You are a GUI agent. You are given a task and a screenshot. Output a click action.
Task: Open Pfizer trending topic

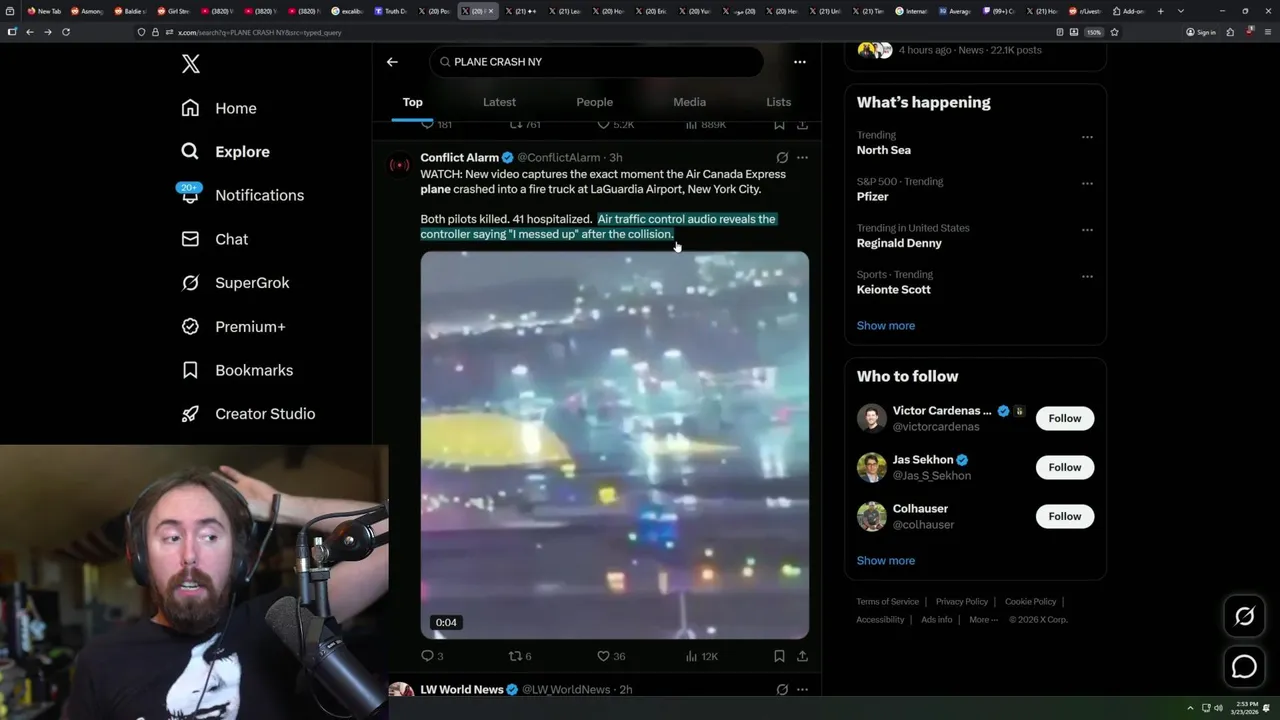tap(872, 197)
